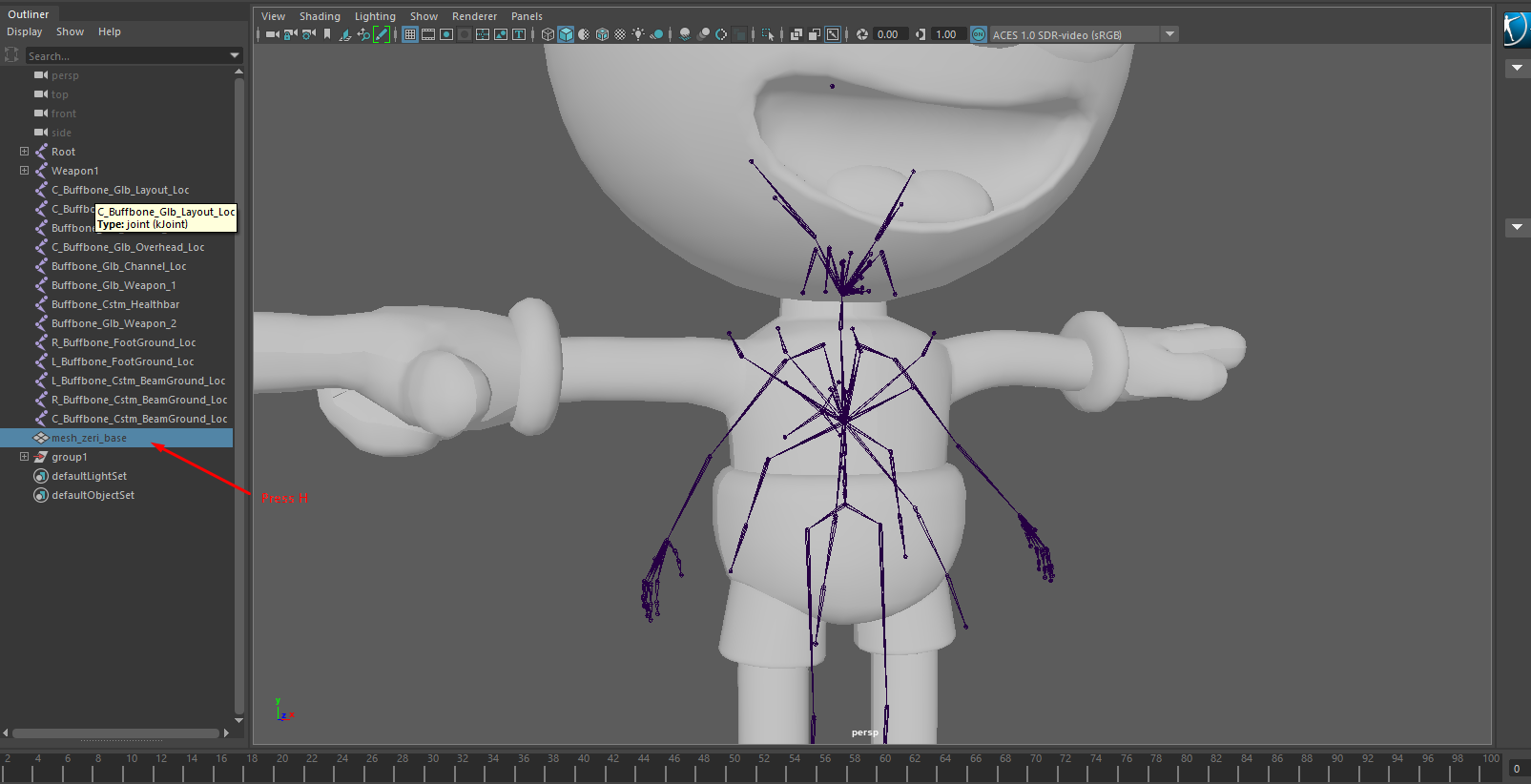Toggle the viewport Grid display

pos(410,34)
